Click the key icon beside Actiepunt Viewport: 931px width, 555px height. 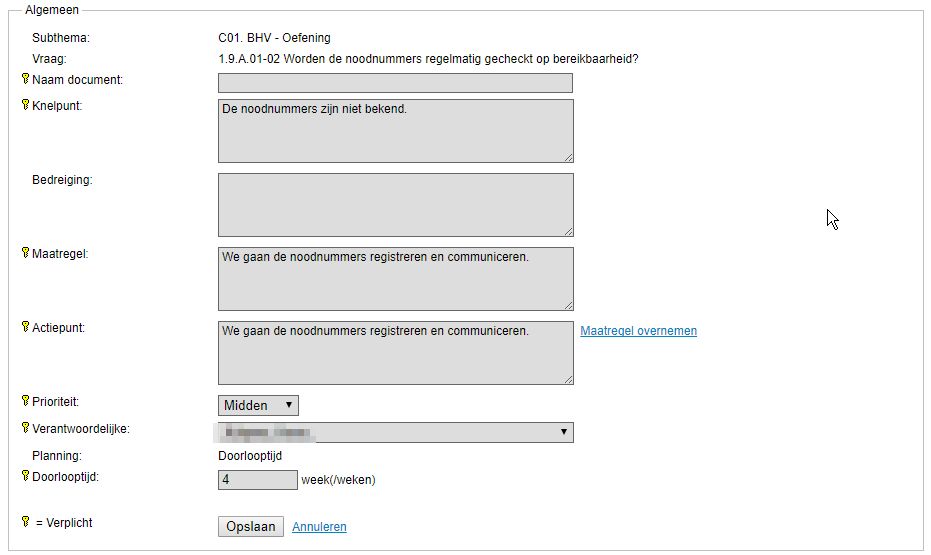tap(25, 327)
